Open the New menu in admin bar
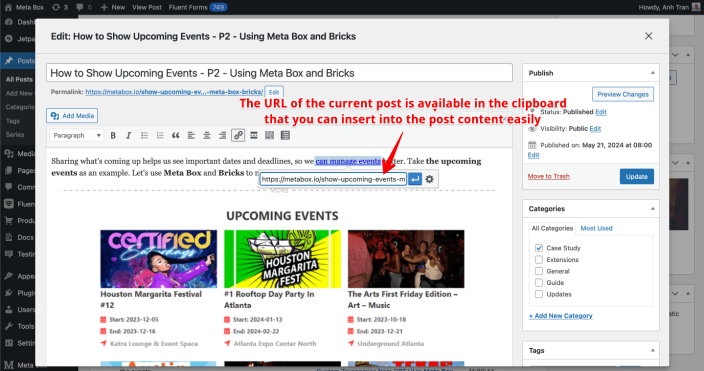This screenshot has width=704, height=371. [113, 7]
